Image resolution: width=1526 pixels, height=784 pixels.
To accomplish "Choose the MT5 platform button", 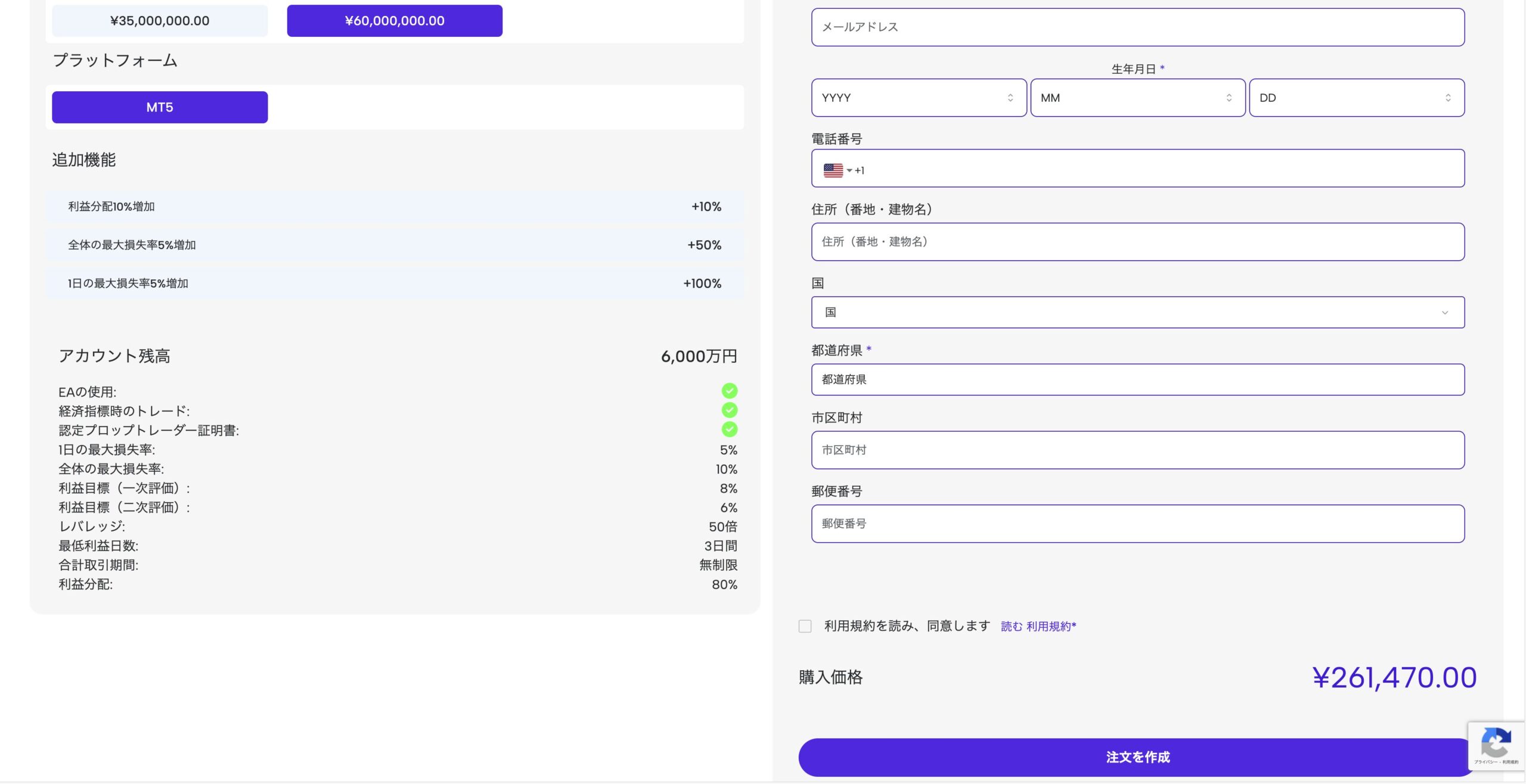I will (x=160, y=107).
